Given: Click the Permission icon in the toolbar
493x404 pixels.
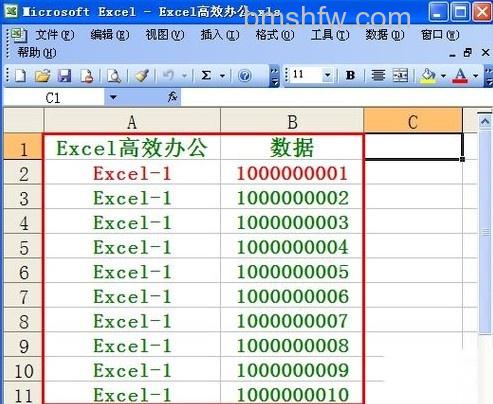Looking at the screenshot, I should [87, 76].
